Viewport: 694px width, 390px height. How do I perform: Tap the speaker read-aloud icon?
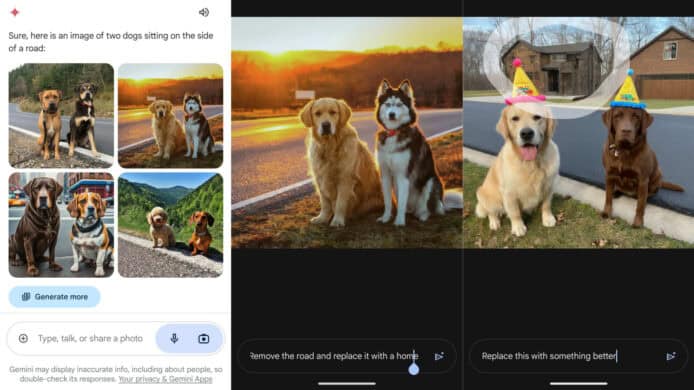204,12
